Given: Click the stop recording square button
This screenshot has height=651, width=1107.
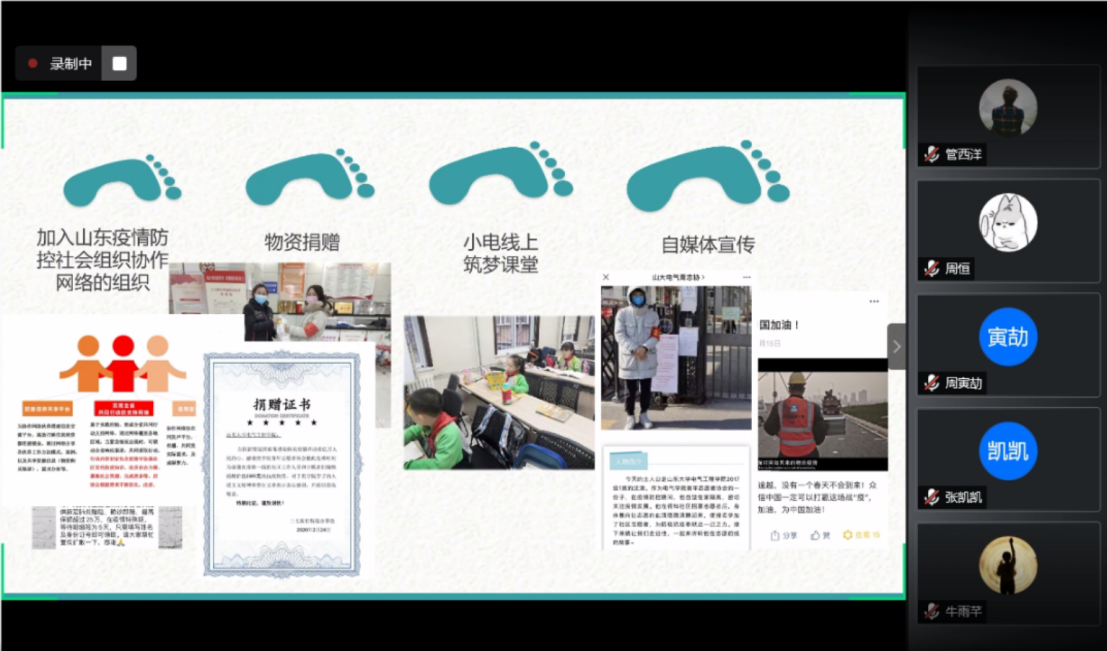Looking at the screenshot, I should (119, 63).
